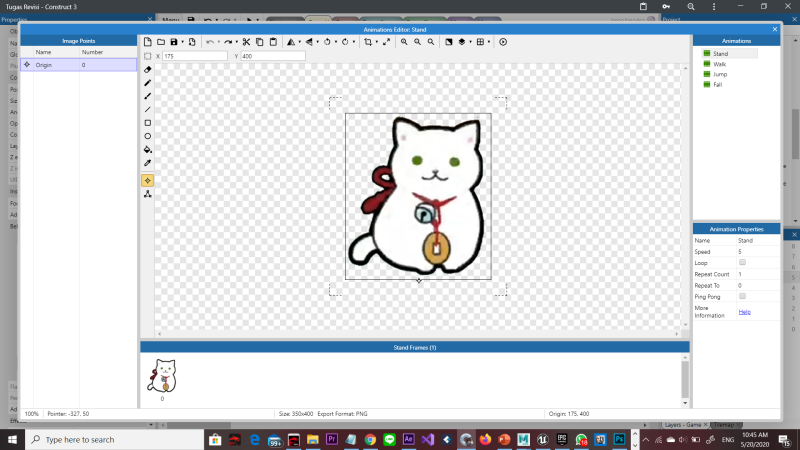The height and width of the screenshot is (450, 800).
Task: Select the rectangle selection tool beside X field
Action: tap(147, 56)
